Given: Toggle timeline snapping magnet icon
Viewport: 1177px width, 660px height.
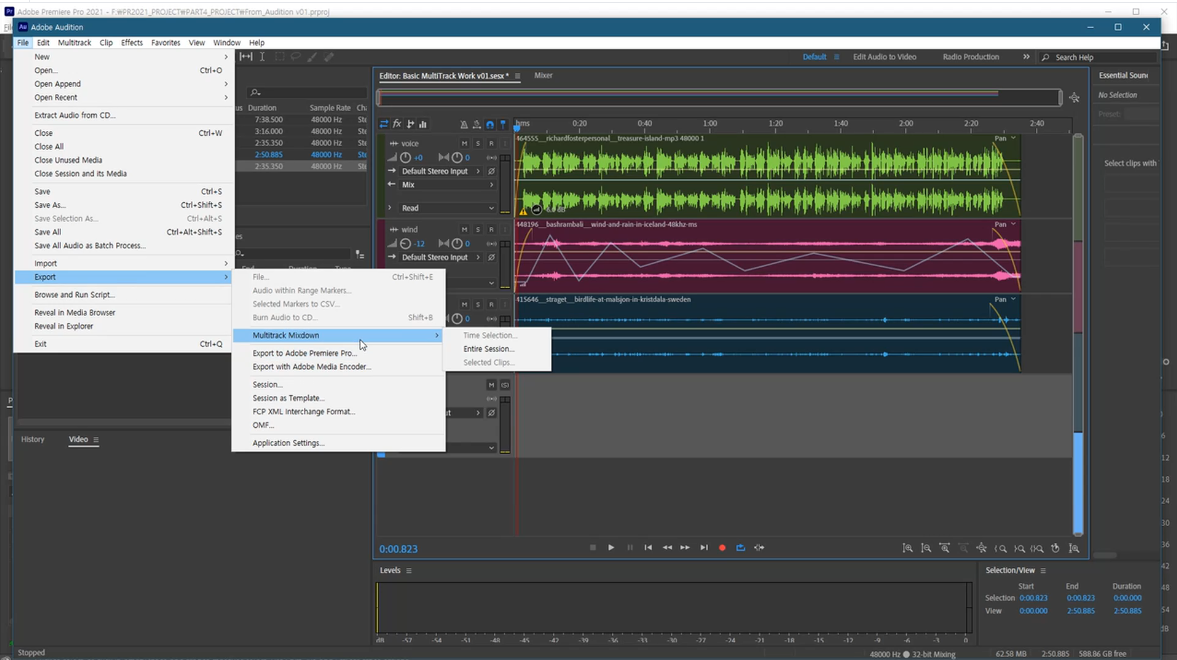Looking at the screenshot, I should pos(490,124).
